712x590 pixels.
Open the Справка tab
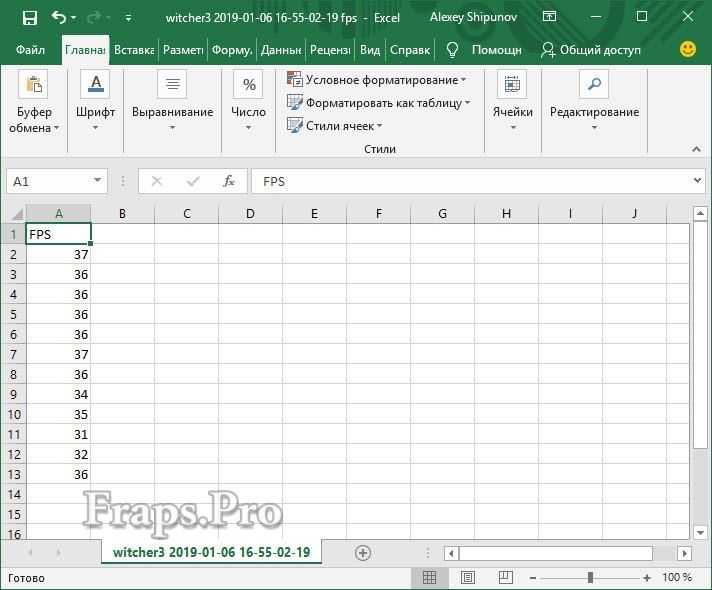pos(410,50)
